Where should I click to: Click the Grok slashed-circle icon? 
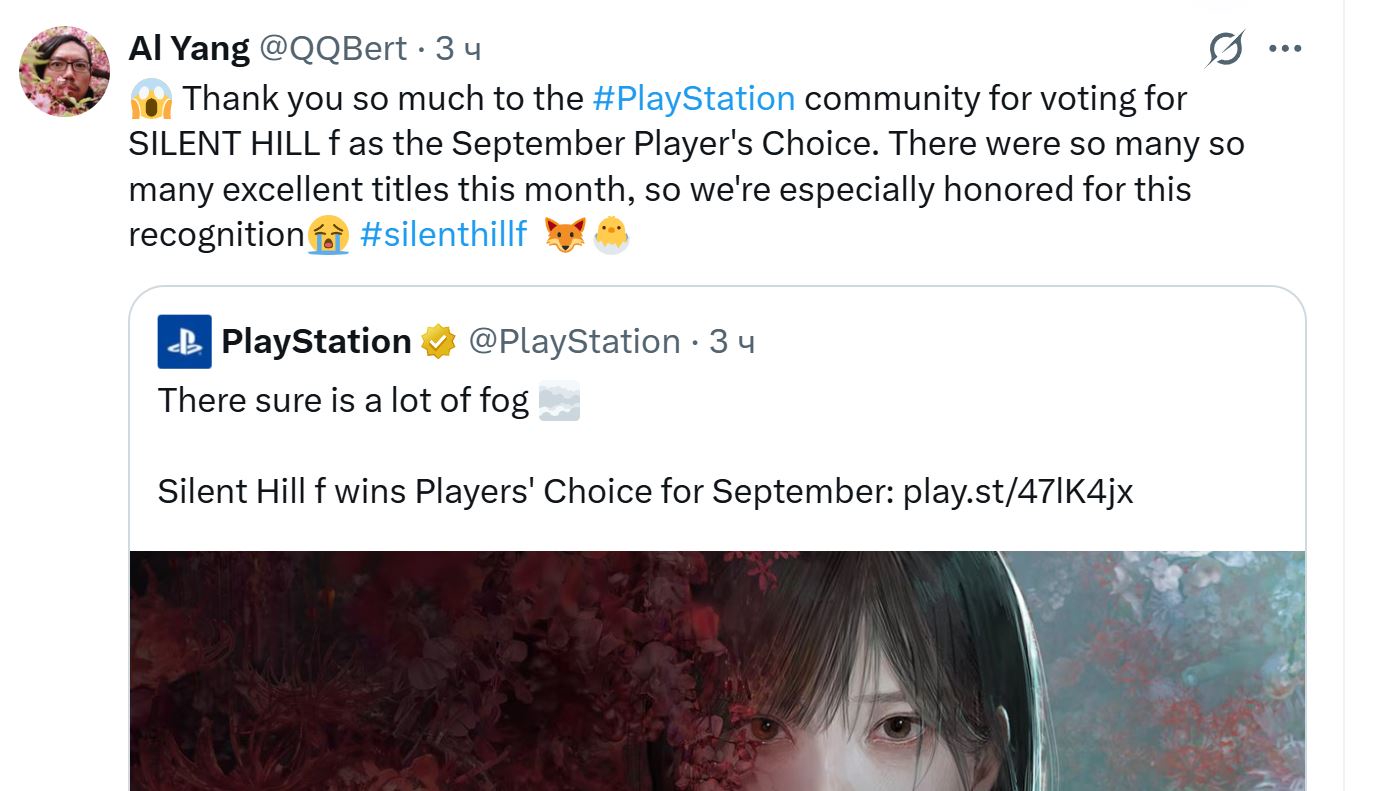[1224, 49]
